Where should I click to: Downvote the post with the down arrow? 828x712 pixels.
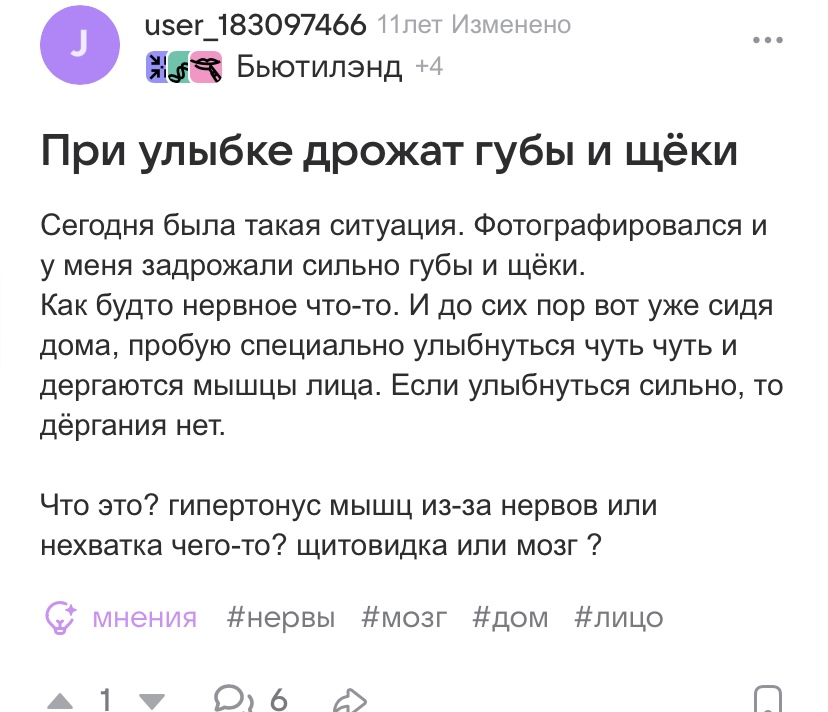pyautogui.click(x=151, y=699)
